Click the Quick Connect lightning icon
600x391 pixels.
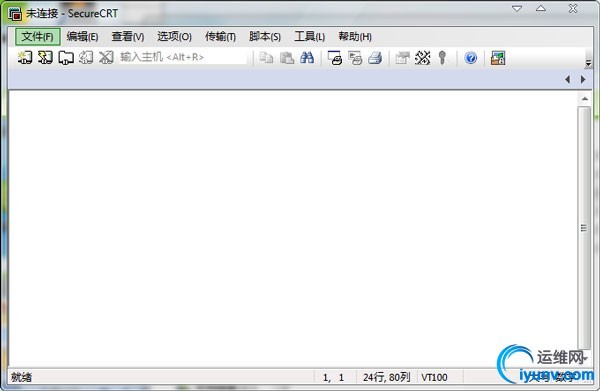click(x=45, y=57)
